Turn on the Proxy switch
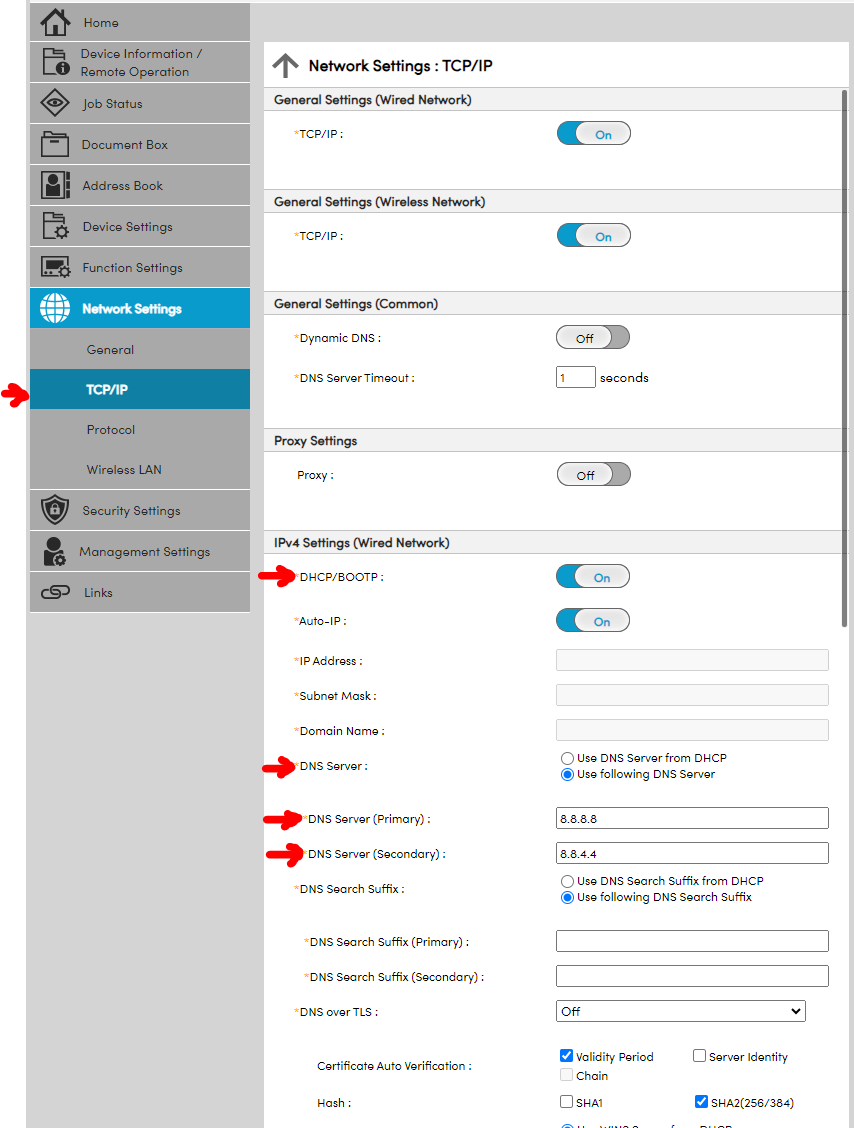Viewport: 854px width, 1128px height. click(594, 475)
